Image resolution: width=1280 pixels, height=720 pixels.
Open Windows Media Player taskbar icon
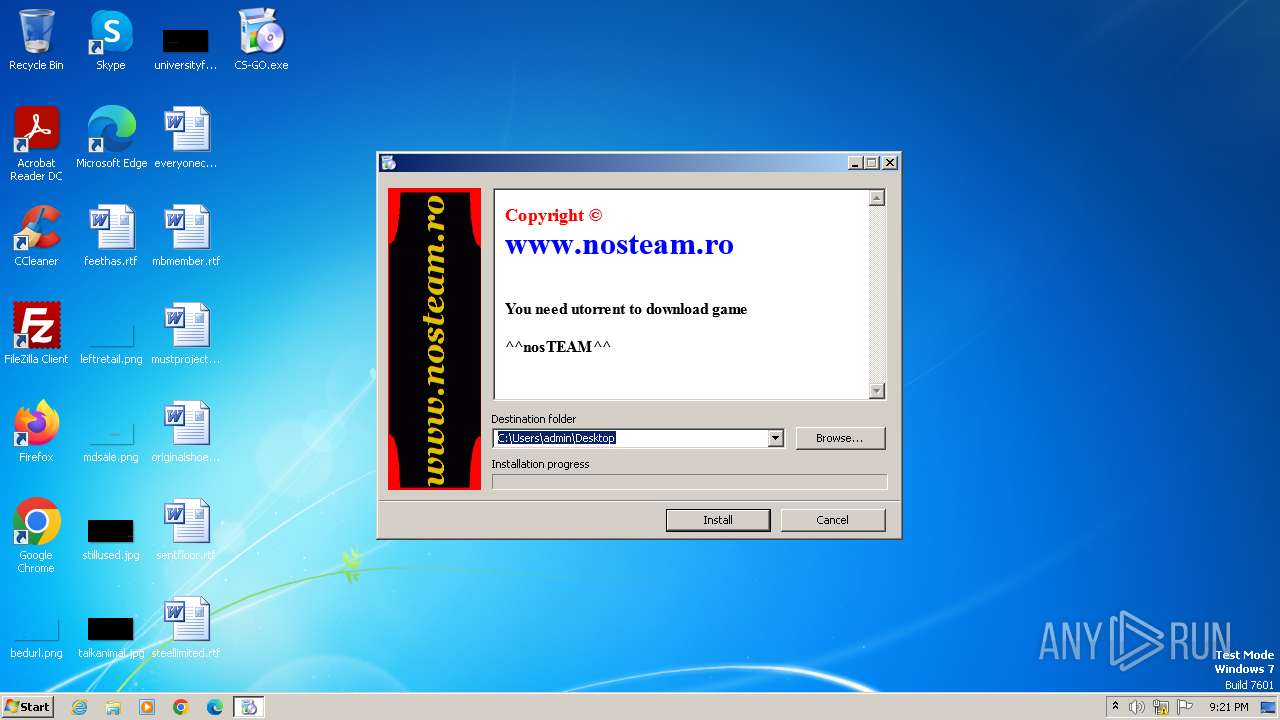147,707
